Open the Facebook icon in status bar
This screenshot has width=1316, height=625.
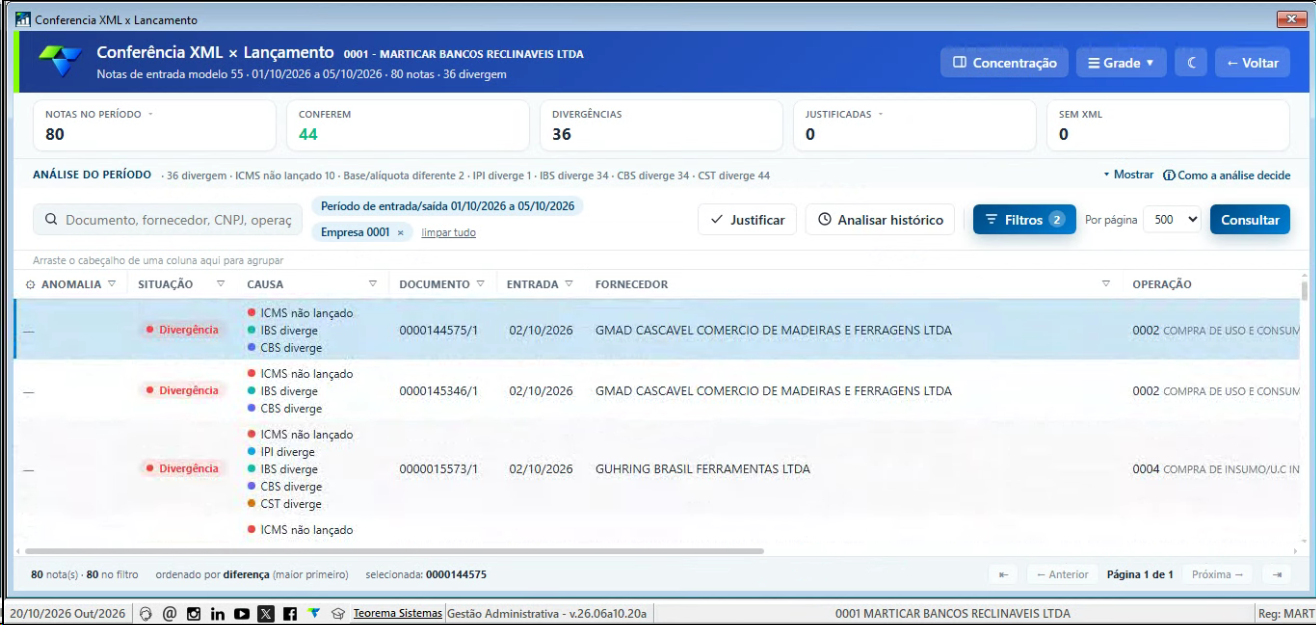click(289, 613)
